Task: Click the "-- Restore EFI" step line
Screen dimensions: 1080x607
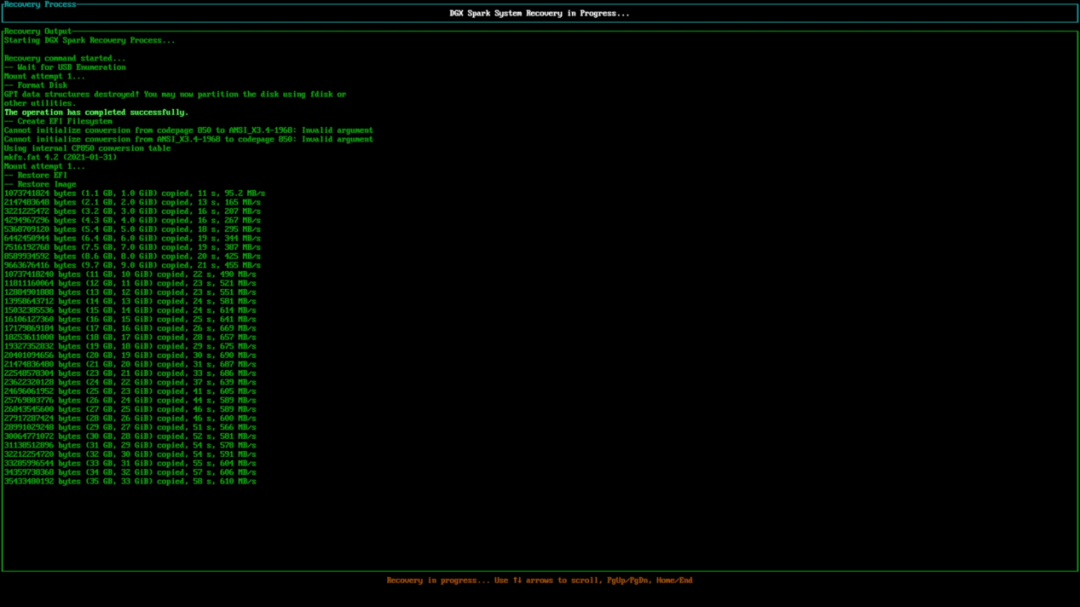Action: point(36,175)
